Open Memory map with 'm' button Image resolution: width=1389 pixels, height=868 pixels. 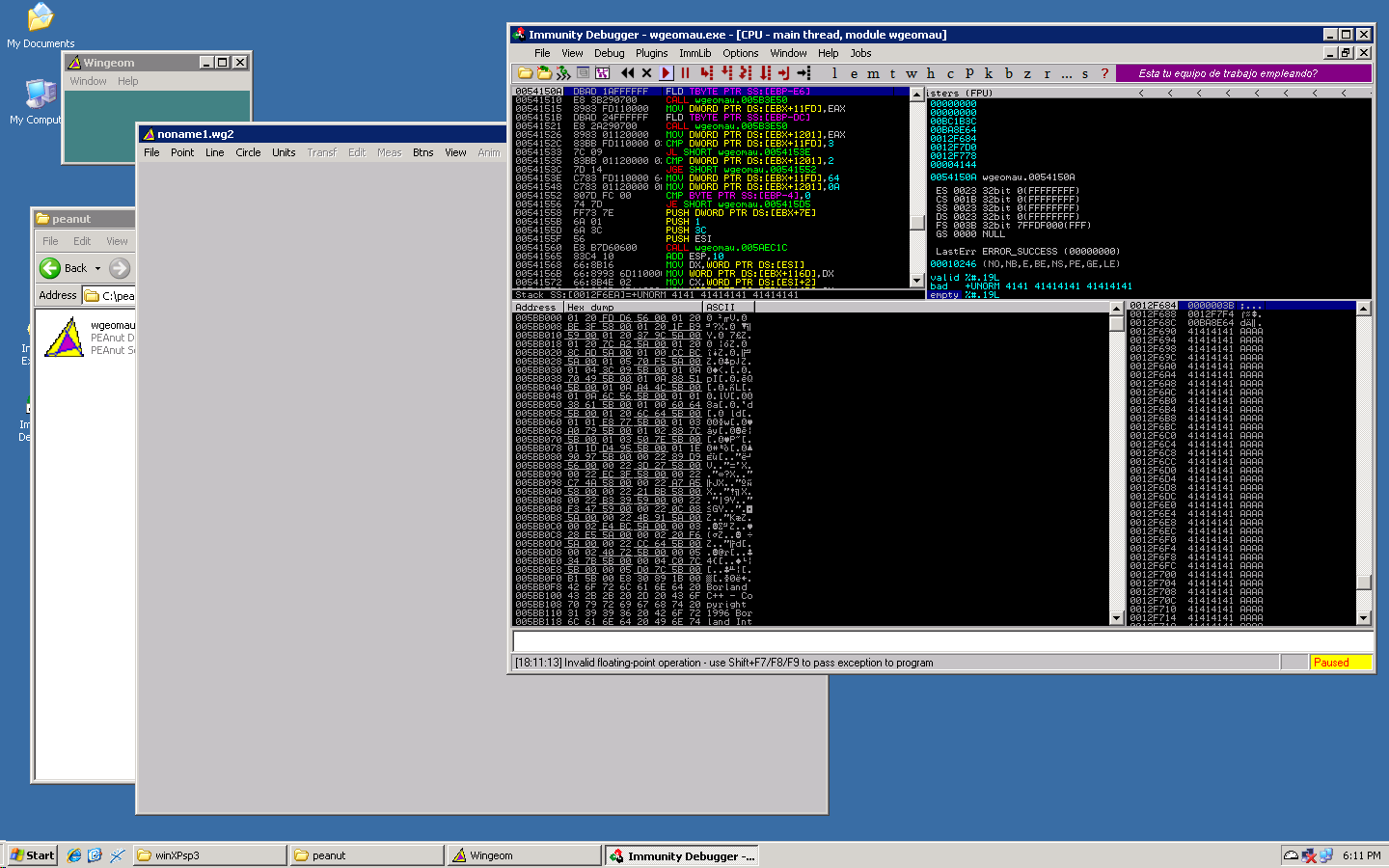pos(873,73)
